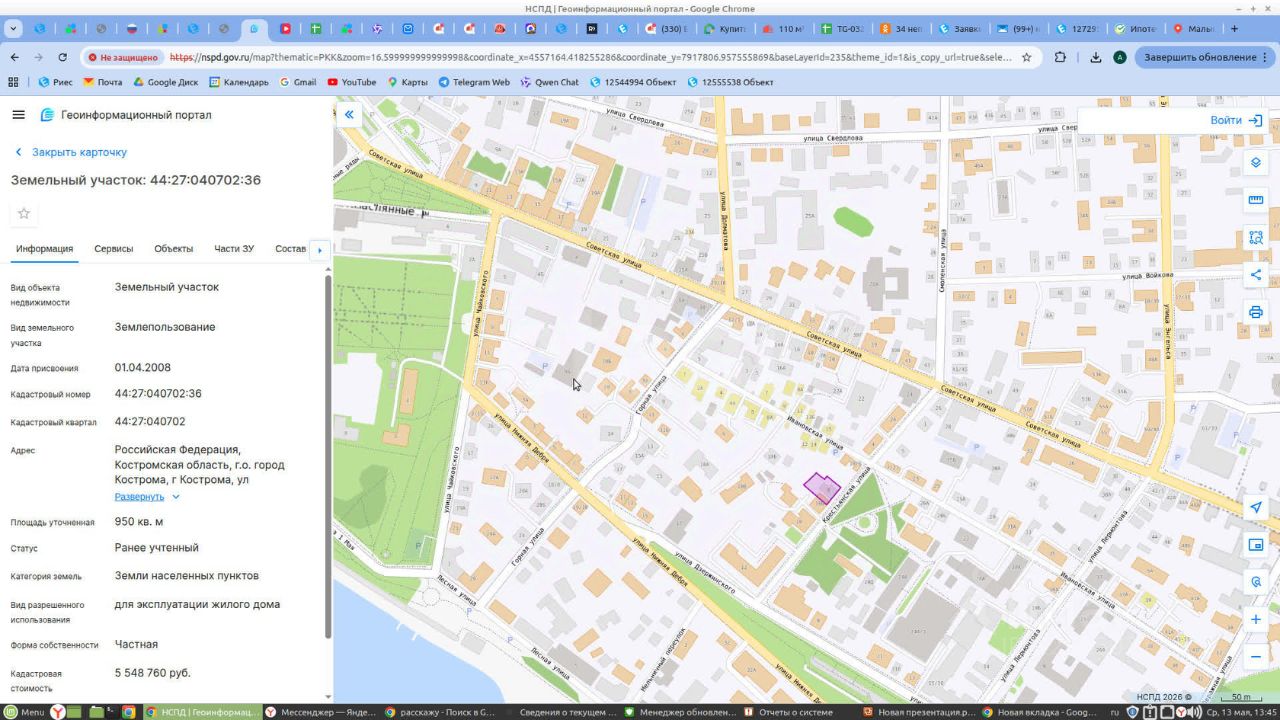Add the parcel to favorites with the star icon
This screenshot has height=720, width=1280.
pyautogui.click(x=24, y=213)
